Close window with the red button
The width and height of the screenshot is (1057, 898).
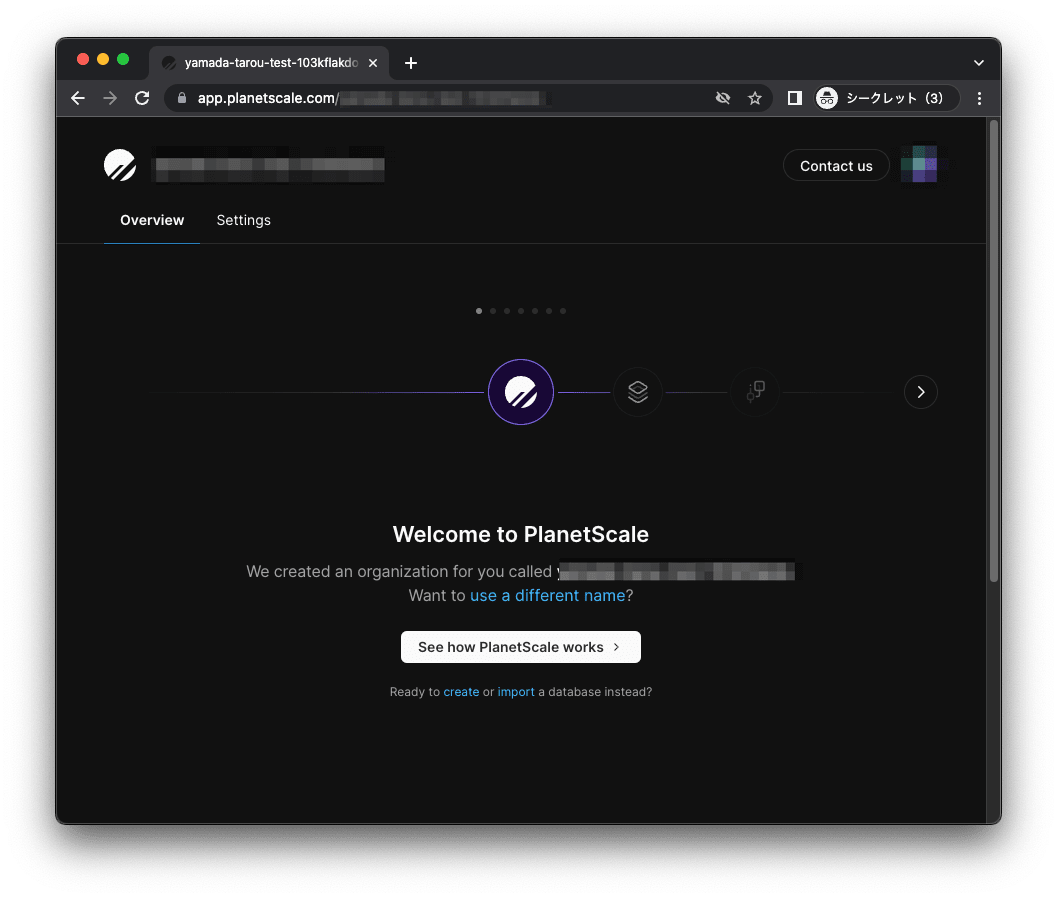[83, 59]
